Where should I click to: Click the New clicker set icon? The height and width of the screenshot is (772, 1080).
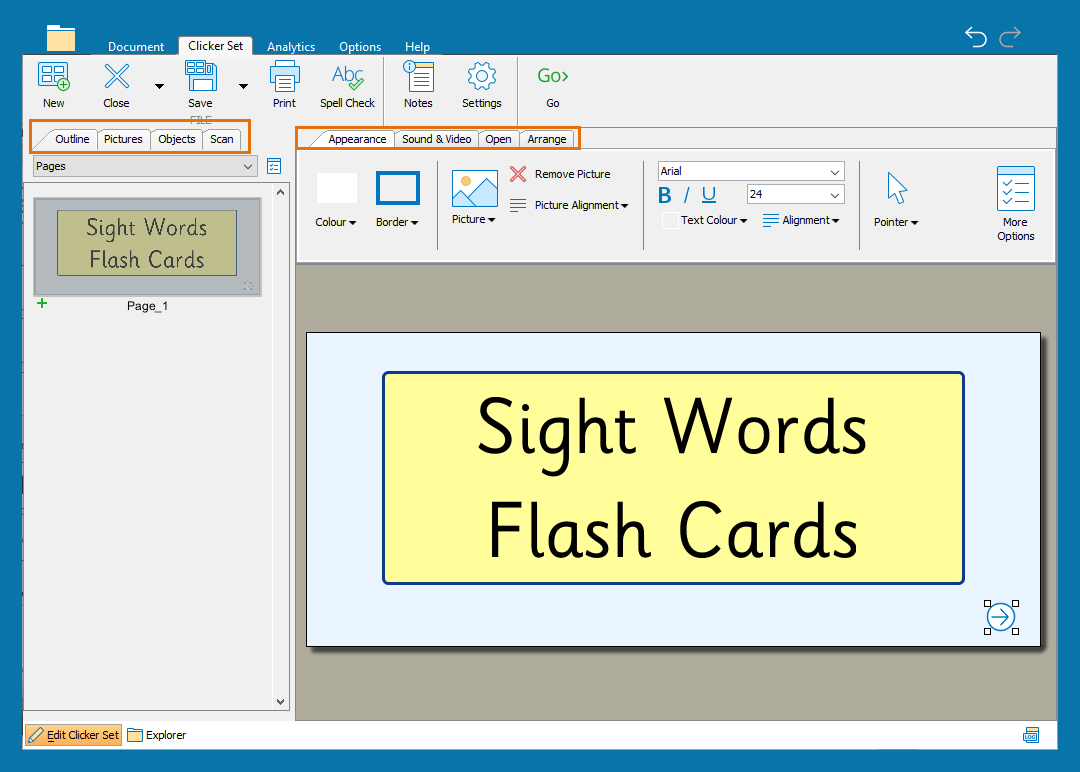(x=53, y=77)
